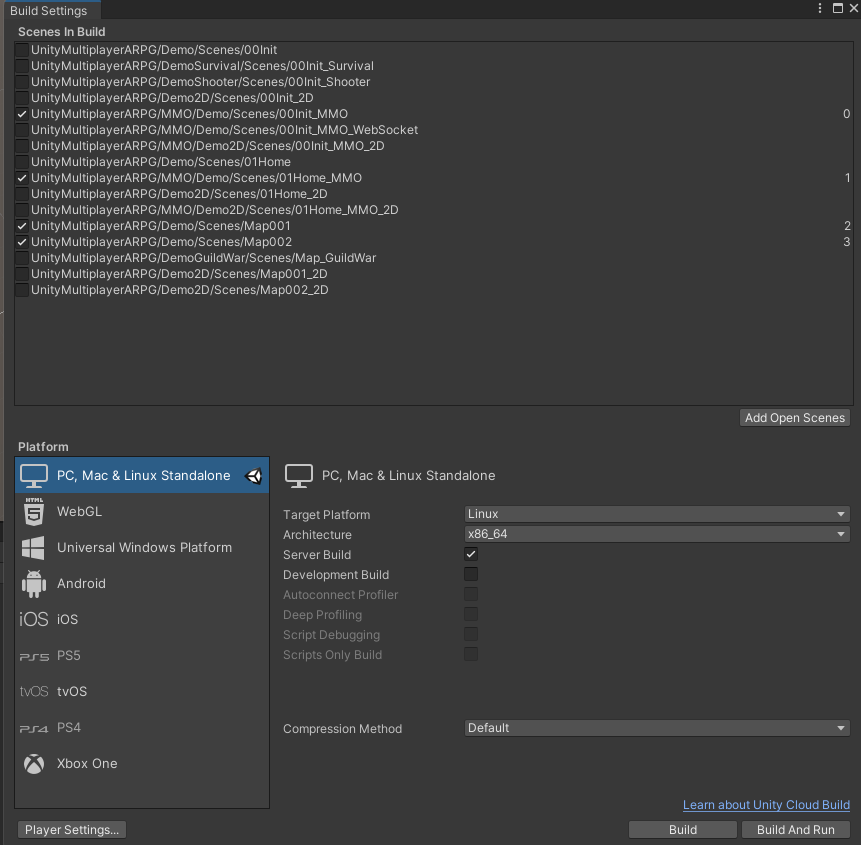Open the Target Platform dropdown

(656, 514)
